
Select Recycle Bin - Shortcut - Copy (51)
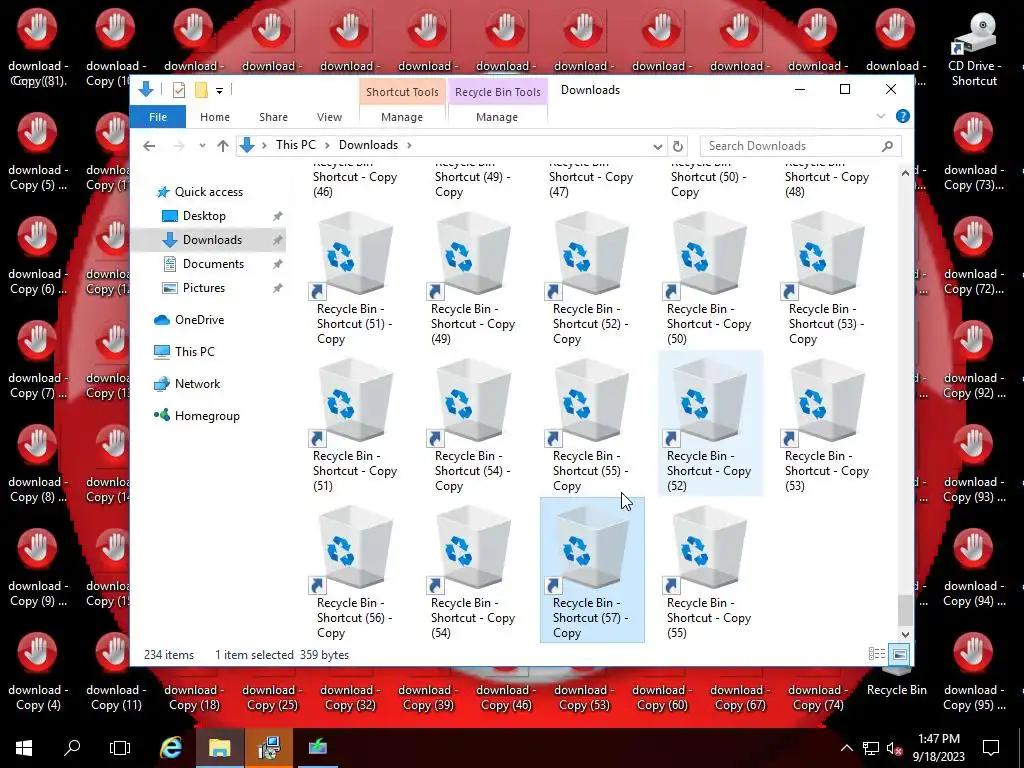[355, 425]
